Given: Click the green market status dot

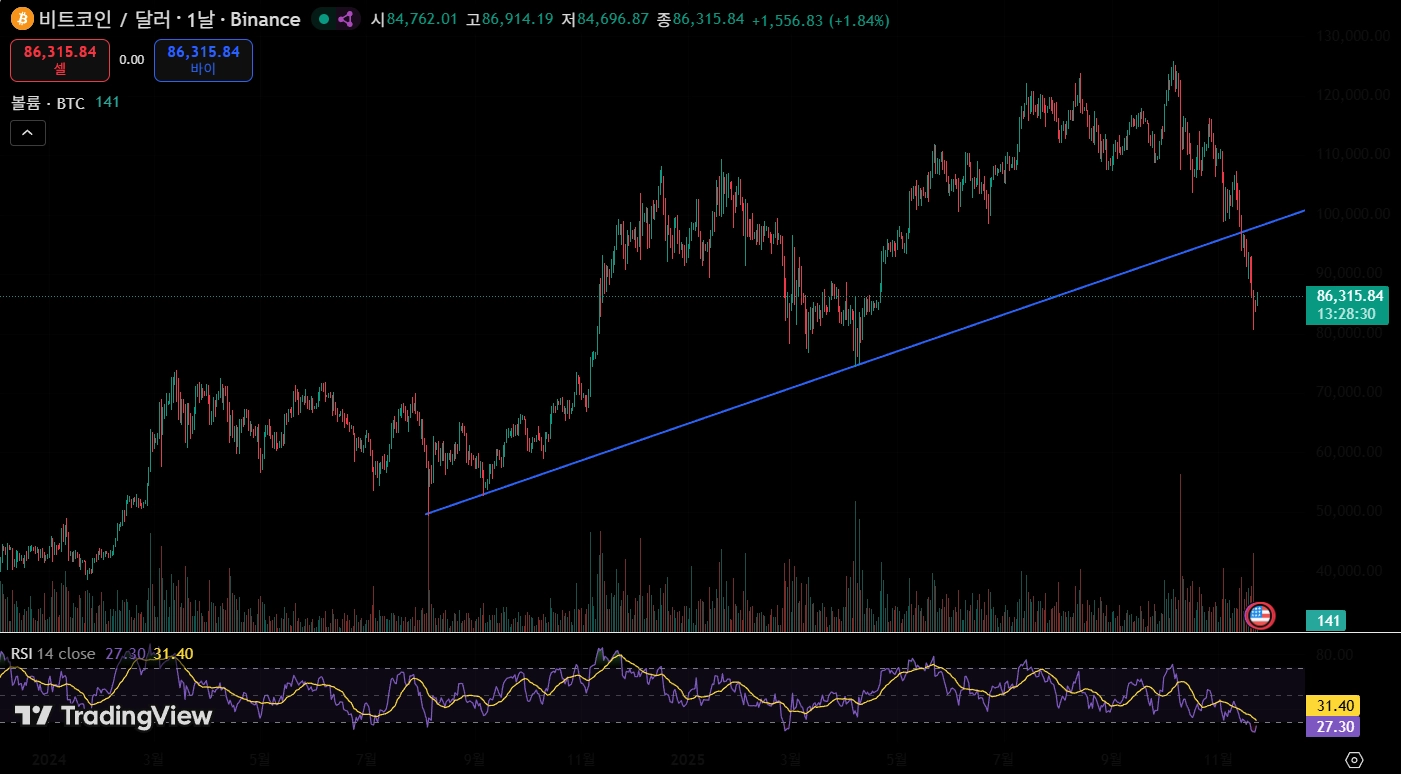Looking at the screenshot, I should click(x=323, y=19).
